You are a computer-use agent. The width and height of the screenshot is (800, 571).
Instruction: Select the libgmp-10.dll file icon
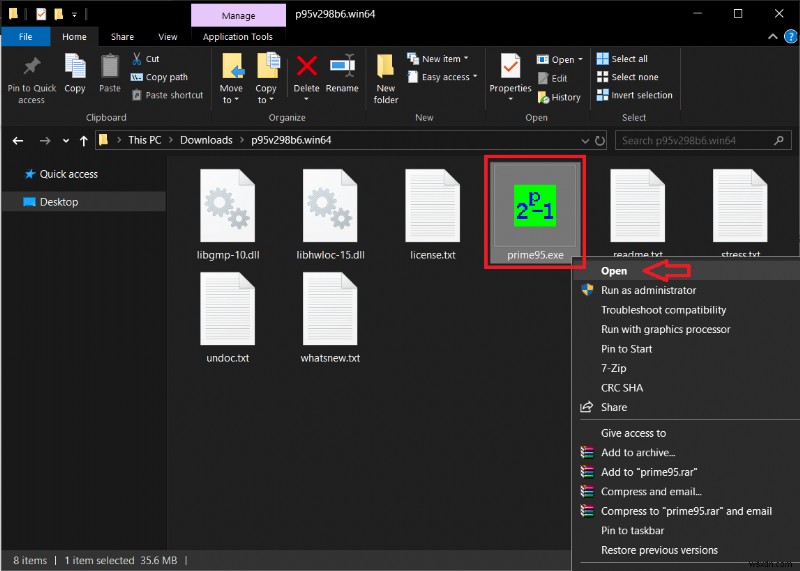[x=228, y=206]
